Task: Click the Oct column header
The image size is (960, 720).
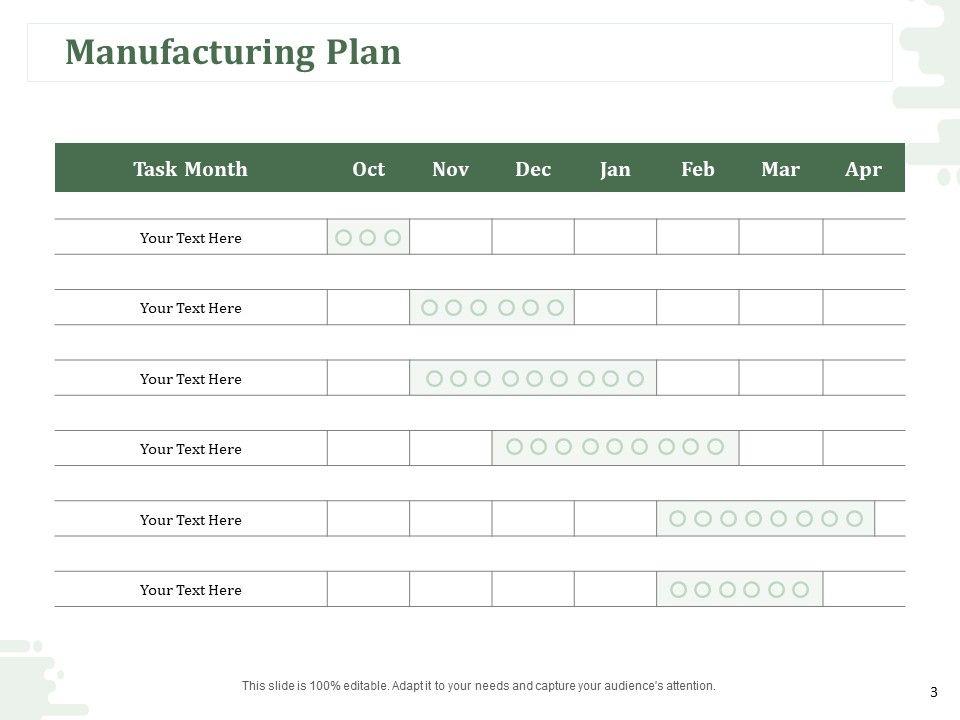Action: (368, 169)
